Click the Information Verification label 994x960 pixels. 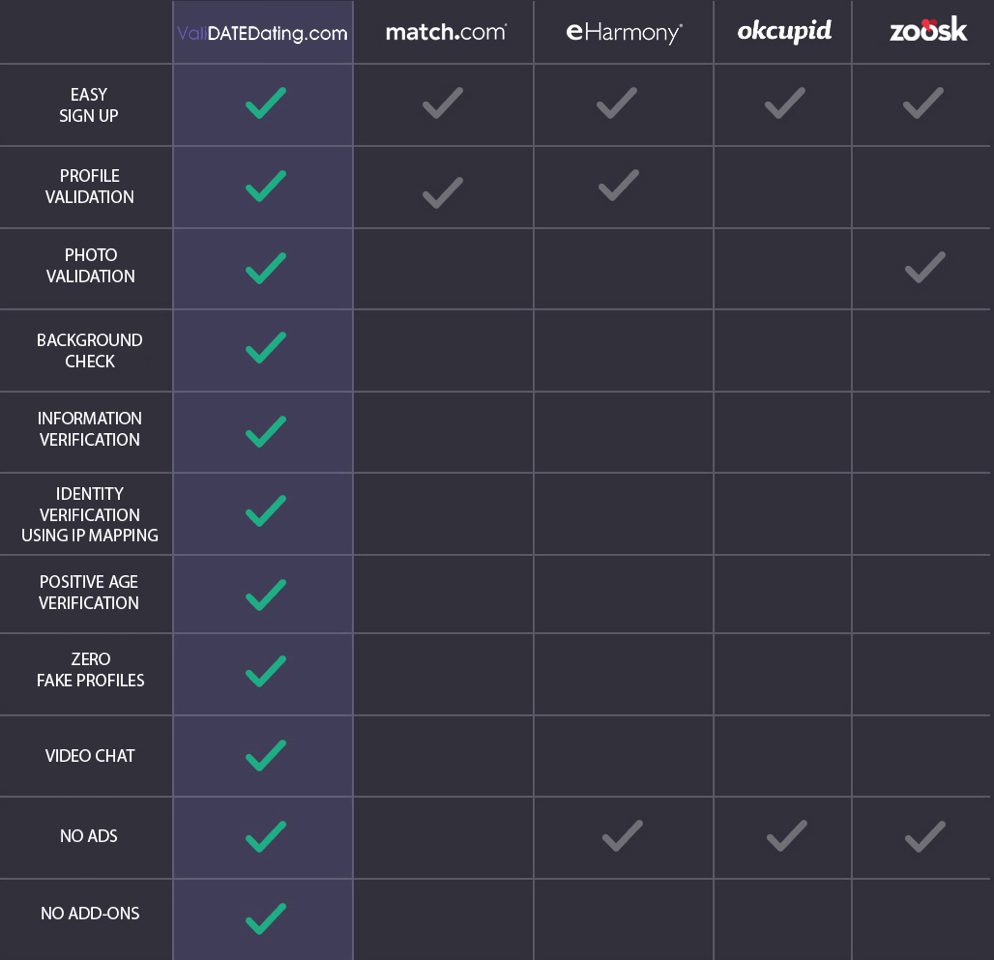click(89, 429)
